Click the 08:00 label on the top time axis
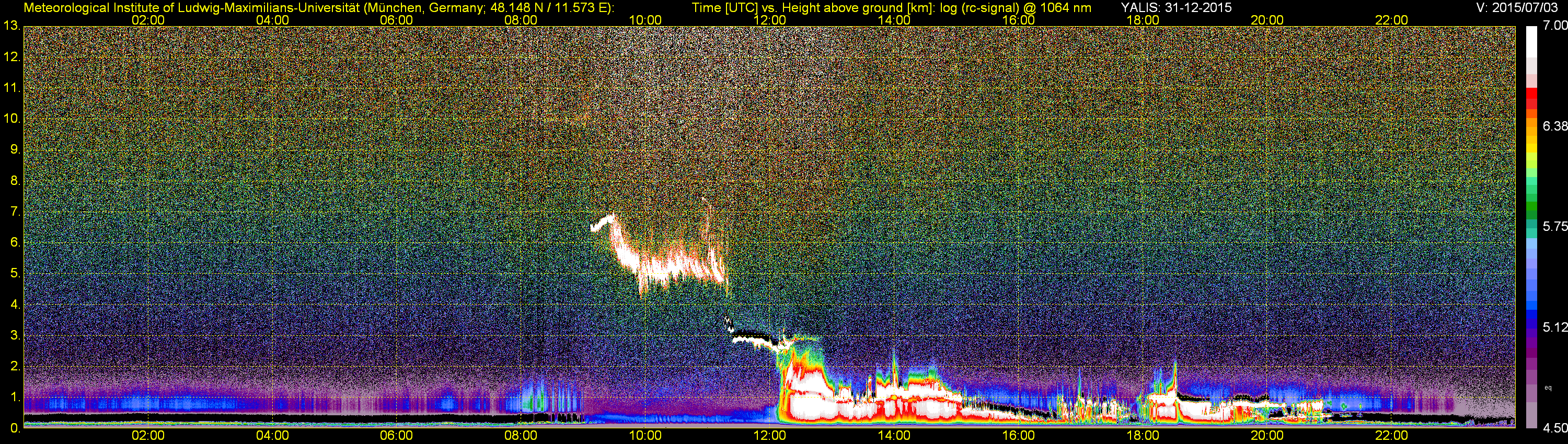 [x=521, y=20]
